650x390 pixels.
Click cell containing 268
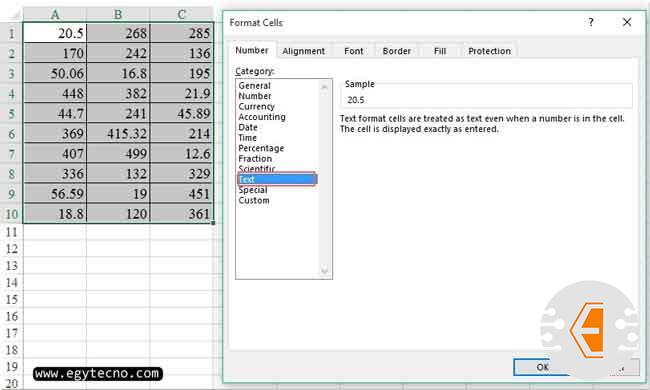pyautogui.click(x=118, y=33)
